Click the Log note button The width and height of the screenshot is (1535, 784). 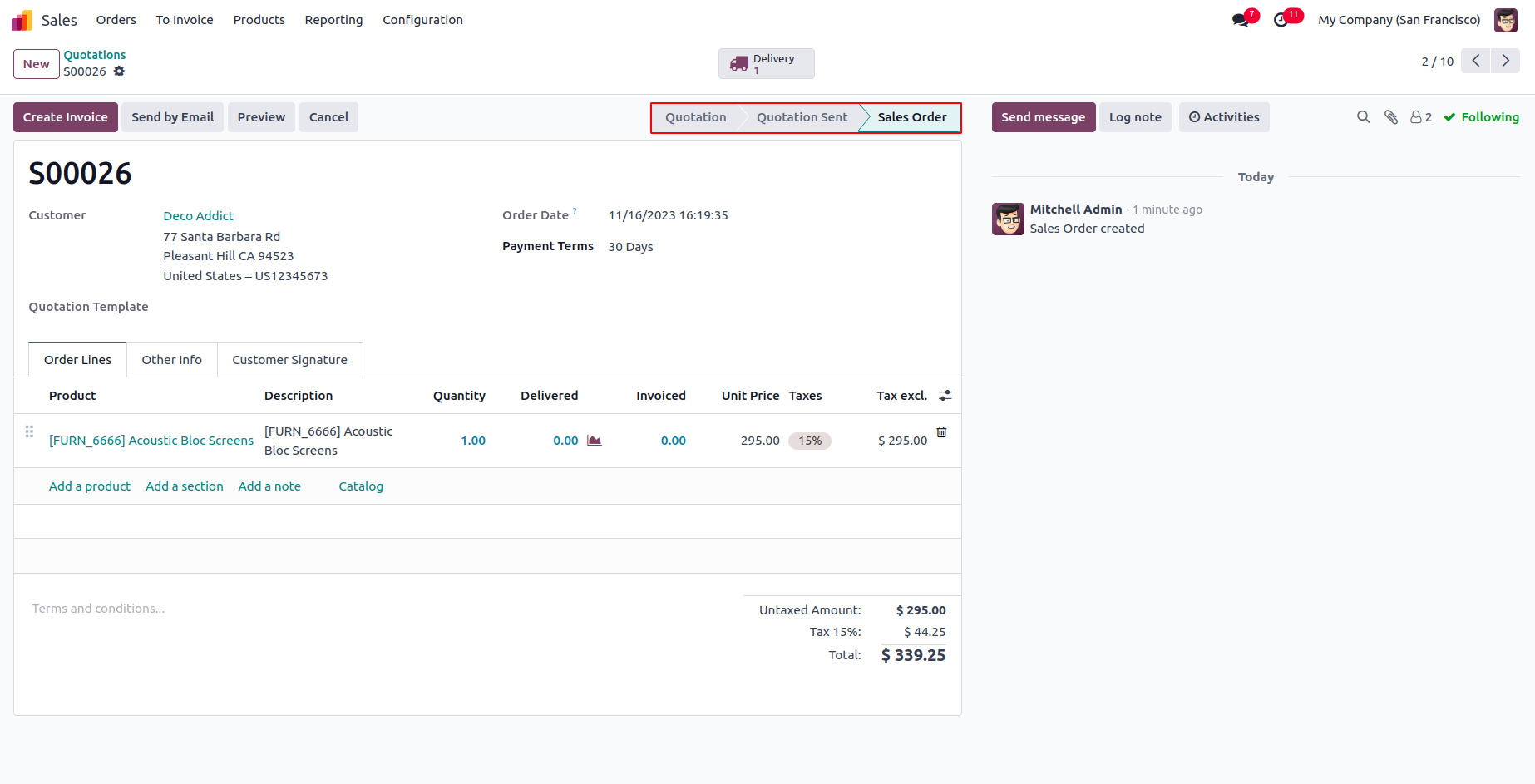(x=1135, y=117)
